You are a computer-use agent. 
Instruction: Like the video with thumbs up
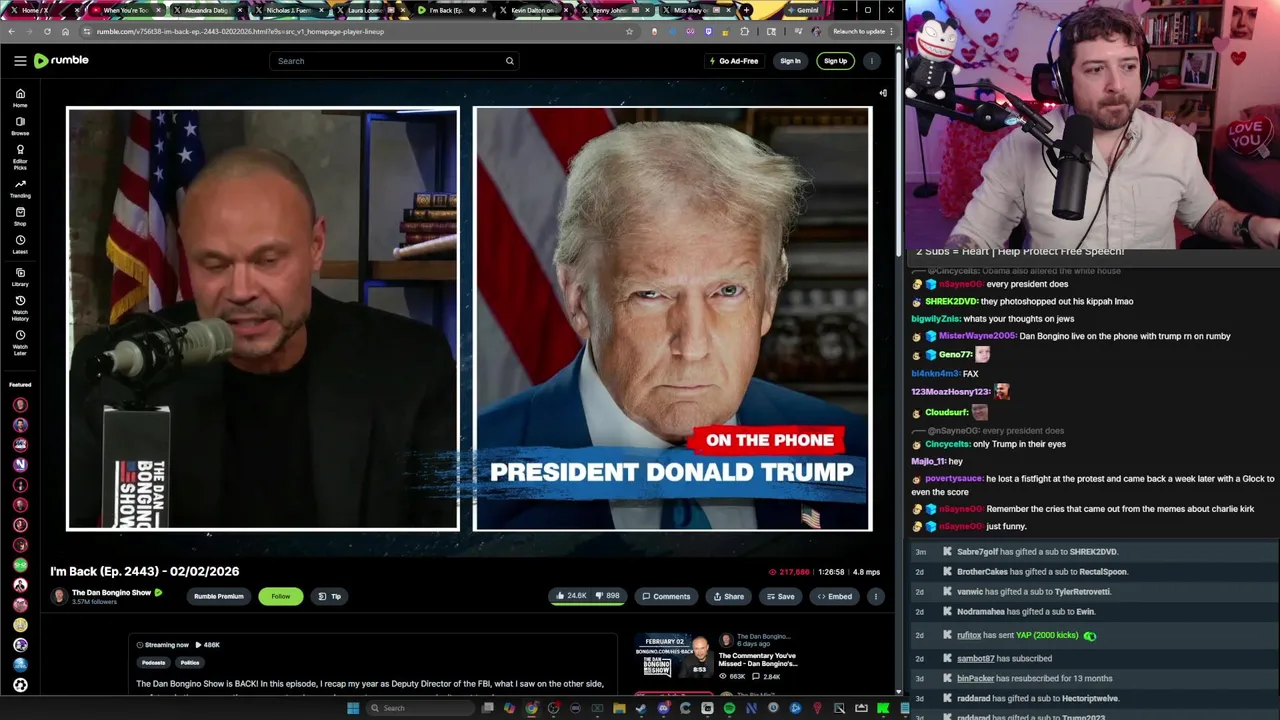[x=571, y=596]
